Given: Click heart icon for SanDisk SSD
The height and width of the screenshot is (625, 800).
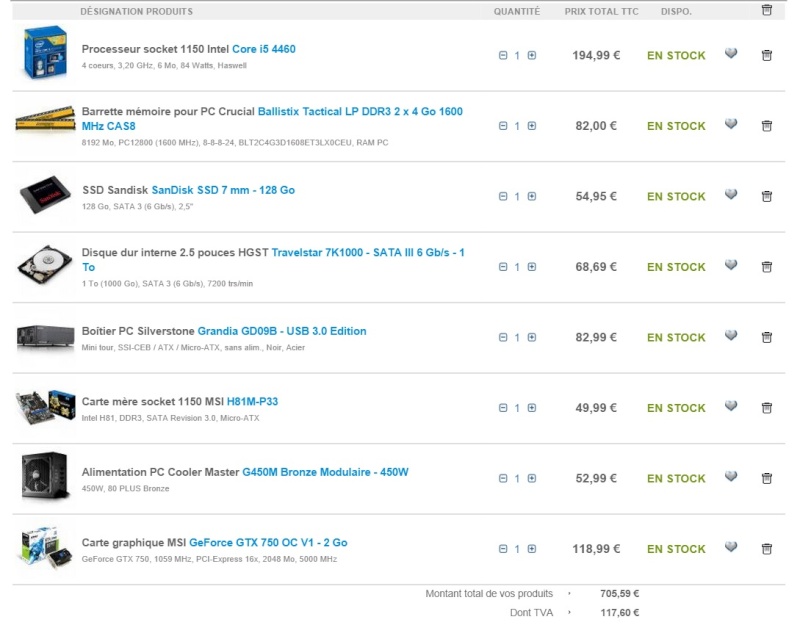Looking at the screenshot, I should (731, 194).
